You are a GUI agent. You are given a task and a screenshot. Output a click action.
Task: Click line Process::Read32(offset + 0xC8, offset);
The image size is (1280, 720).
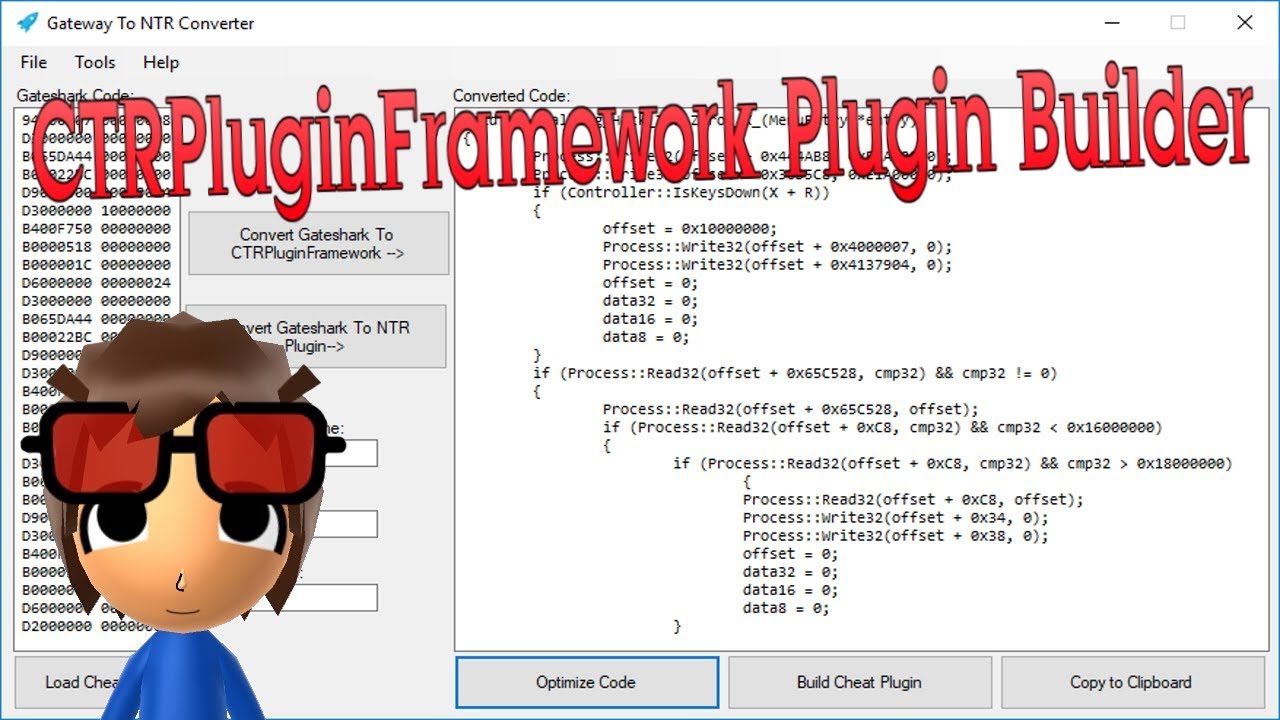tap(913, 500)
